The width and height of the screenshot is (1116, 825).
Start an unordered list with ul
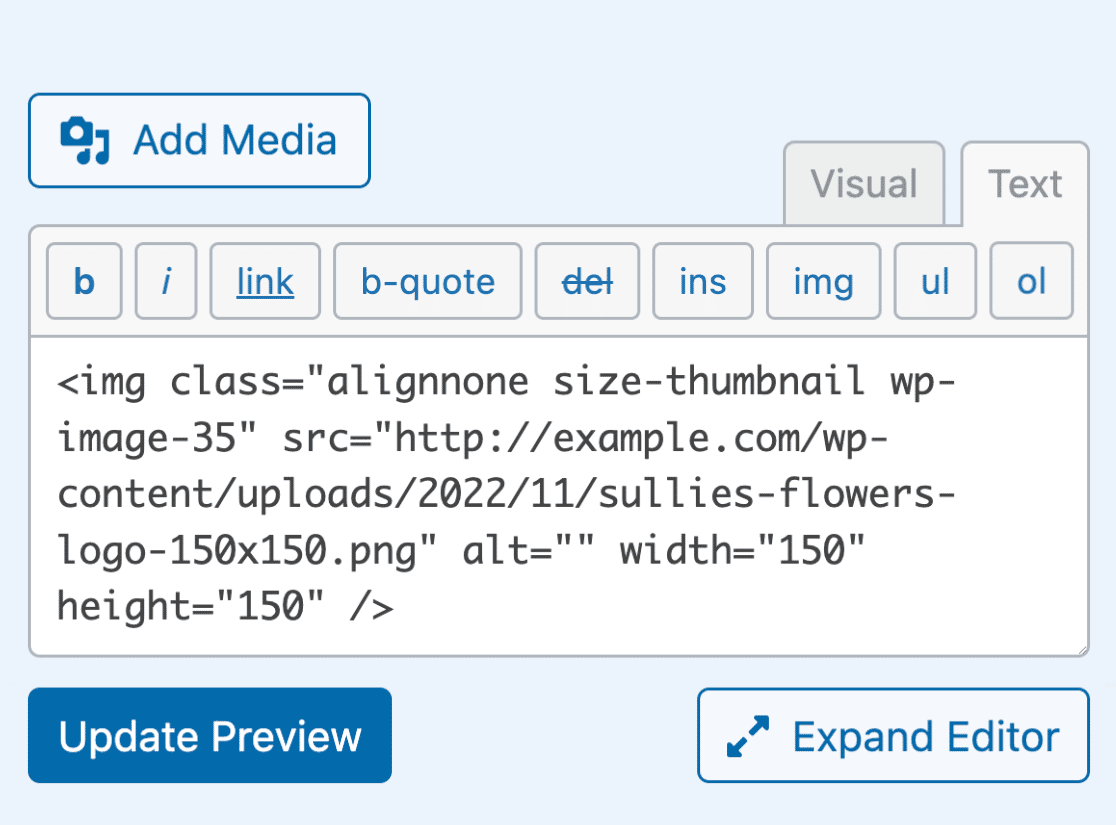click(935, 282)
